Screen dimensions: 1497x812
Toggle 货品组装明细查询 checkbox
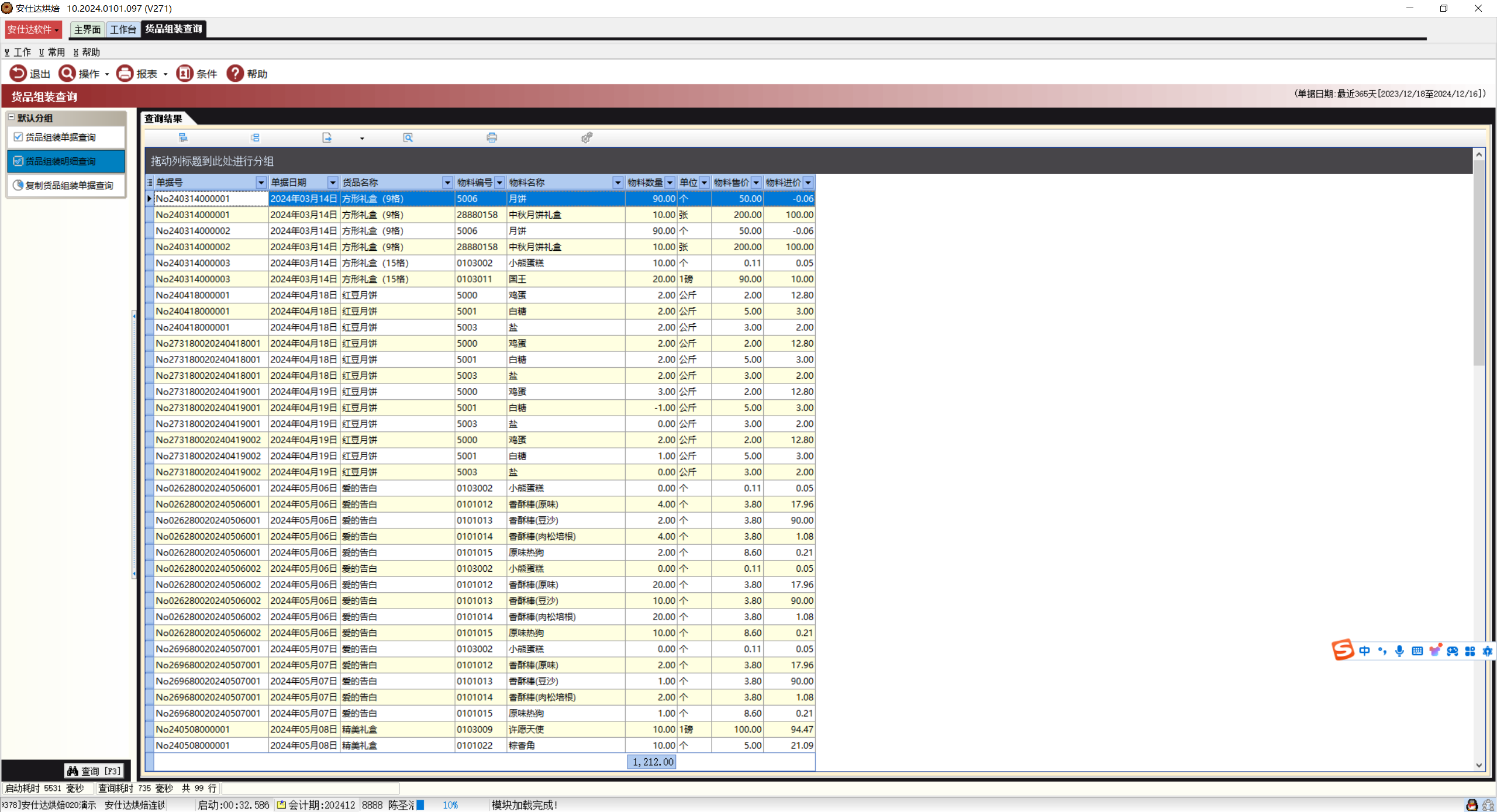(x=18, y=161)
